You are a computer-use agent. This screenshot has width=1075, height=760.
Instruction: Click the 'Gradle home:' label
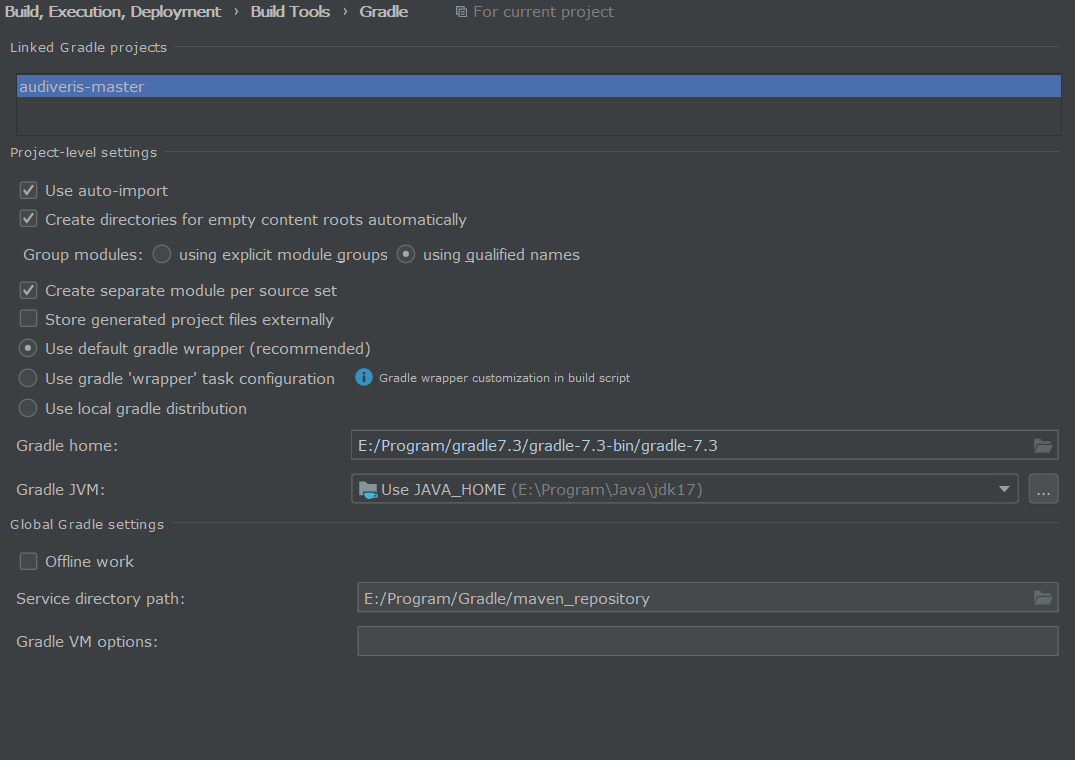coord(67,445)
